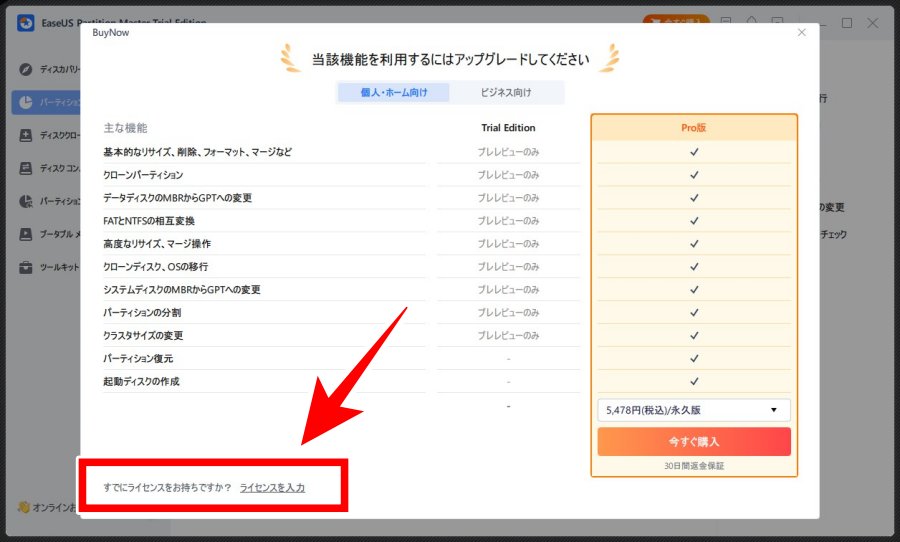Click the オンライン support icon at bottom left
Screen dimensions: 900x542
tap(24, 507)
